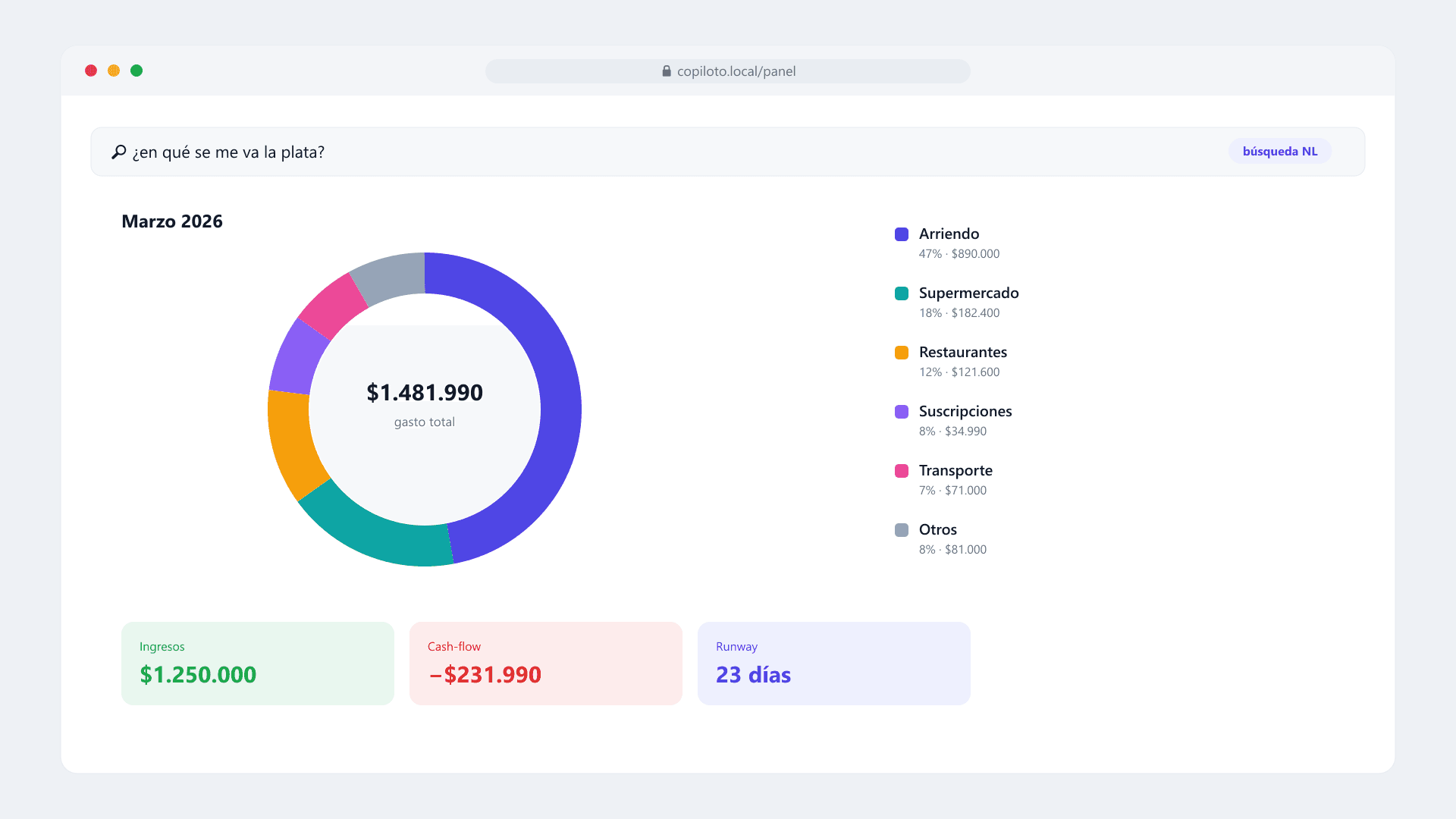Select the Otros legend label
Image resolution: width=1456 pixels, height=819 pixels.
[938, 529]
